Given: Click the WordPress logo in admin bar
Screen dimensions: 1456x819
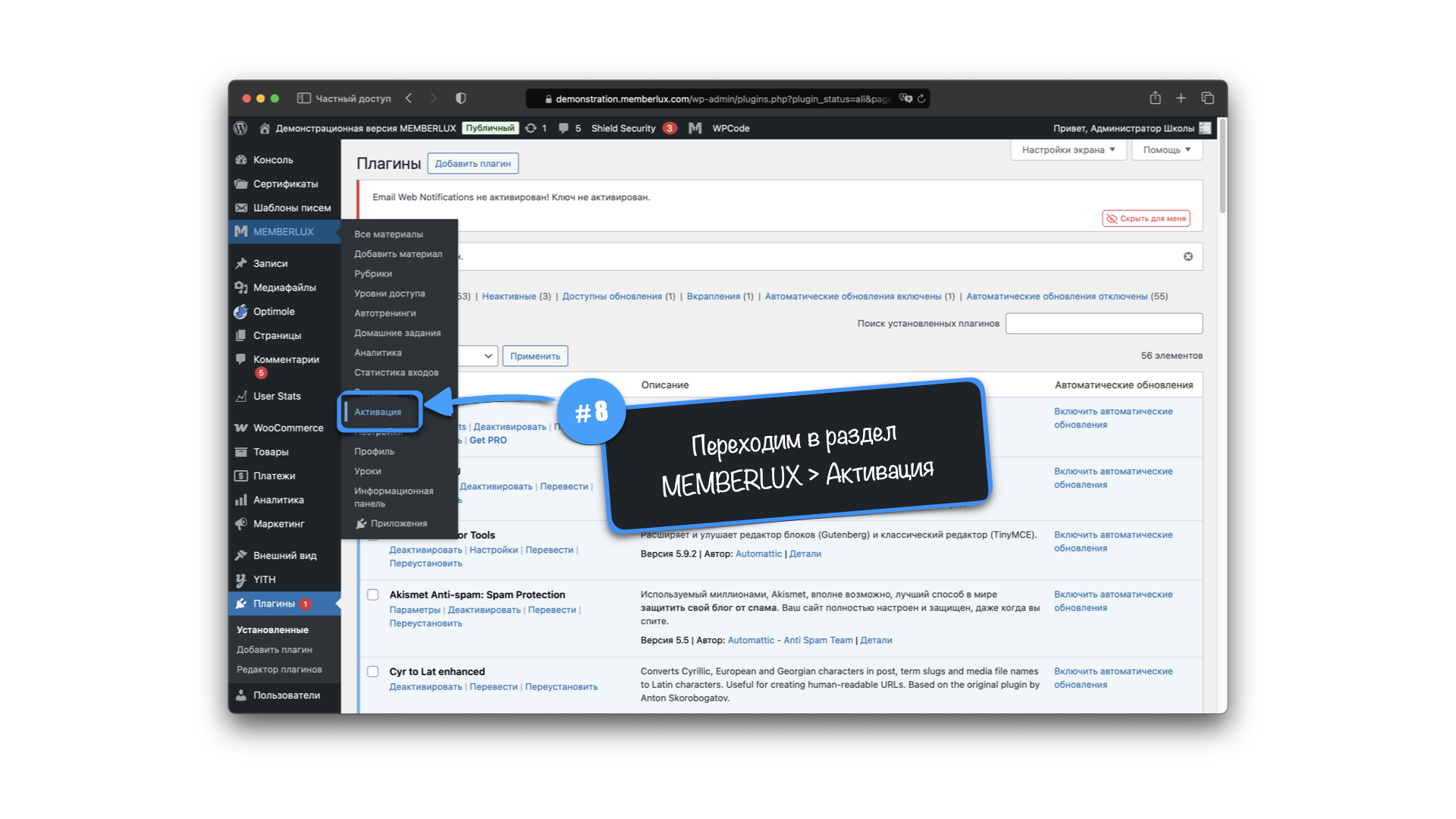Looking at the screenshot, I should click(x=240, y=128).
